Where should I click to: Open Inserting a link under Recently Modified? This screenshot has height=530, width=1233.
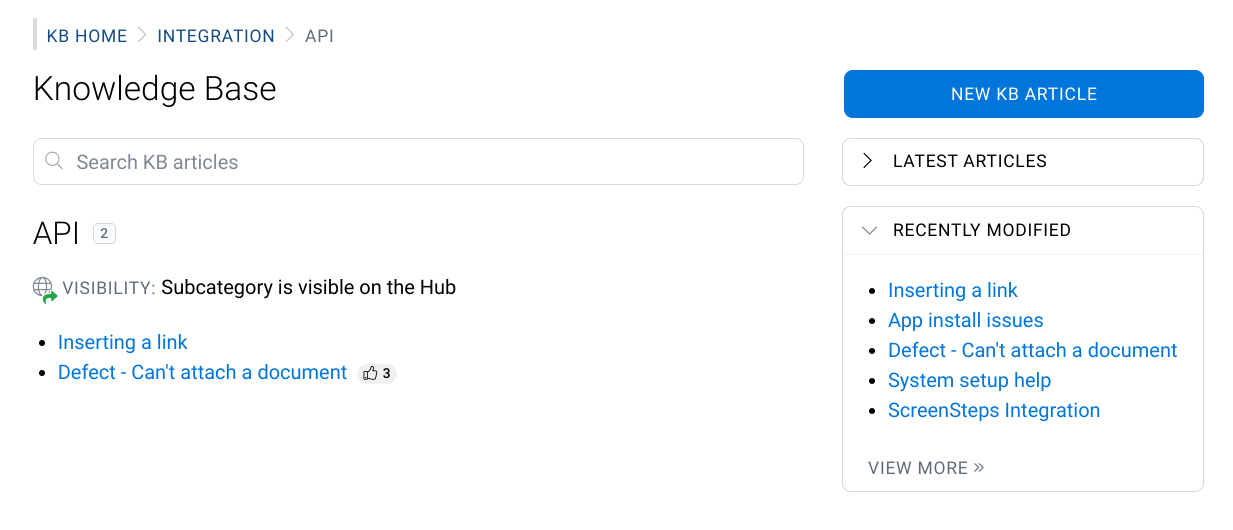pyautogui.click(x=953, y=290)
